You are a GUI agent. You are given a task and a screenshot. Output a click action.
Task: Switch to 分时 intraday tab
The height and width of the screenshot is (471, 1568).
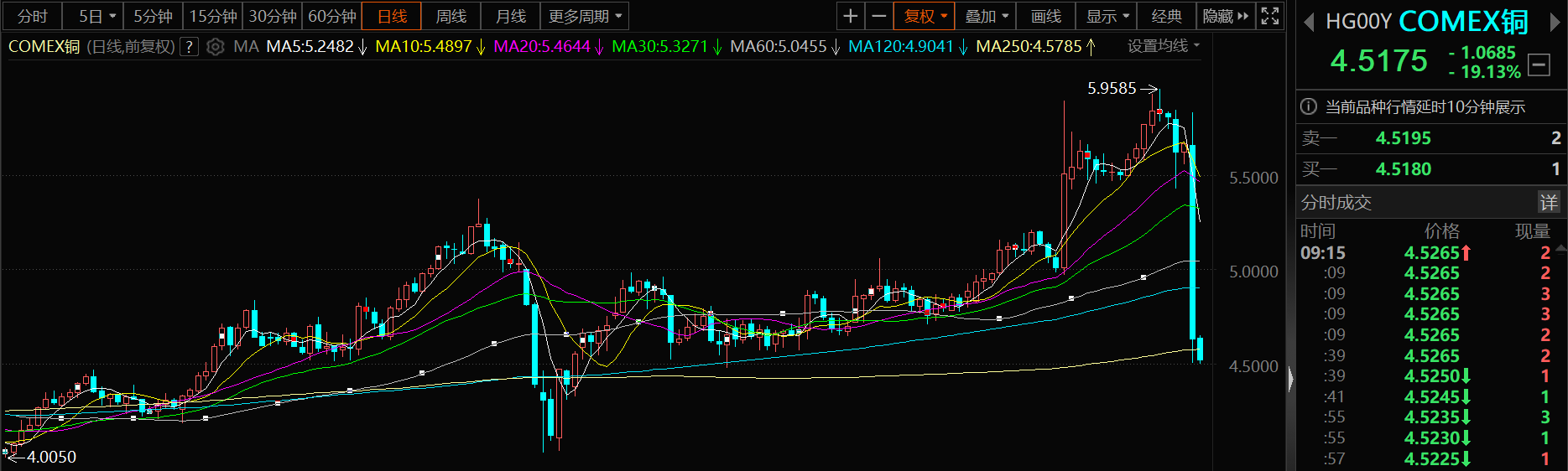(x=33, y=16)
